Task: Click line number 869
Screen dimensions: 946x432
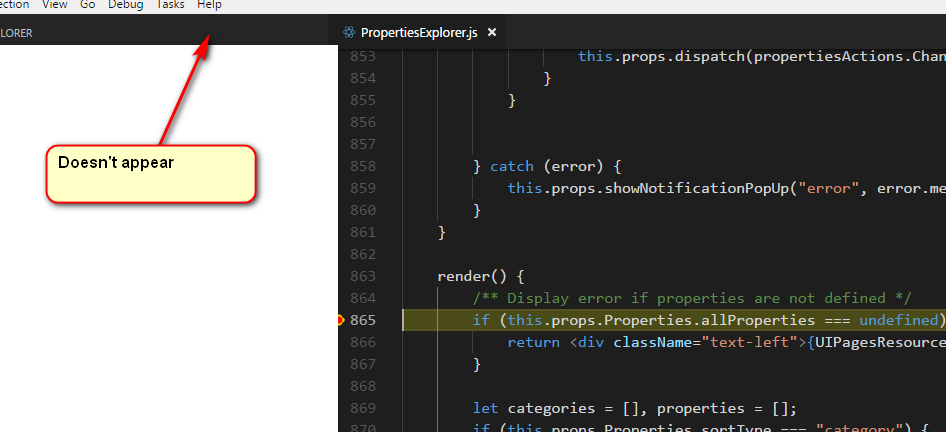Action: (363, 408)
